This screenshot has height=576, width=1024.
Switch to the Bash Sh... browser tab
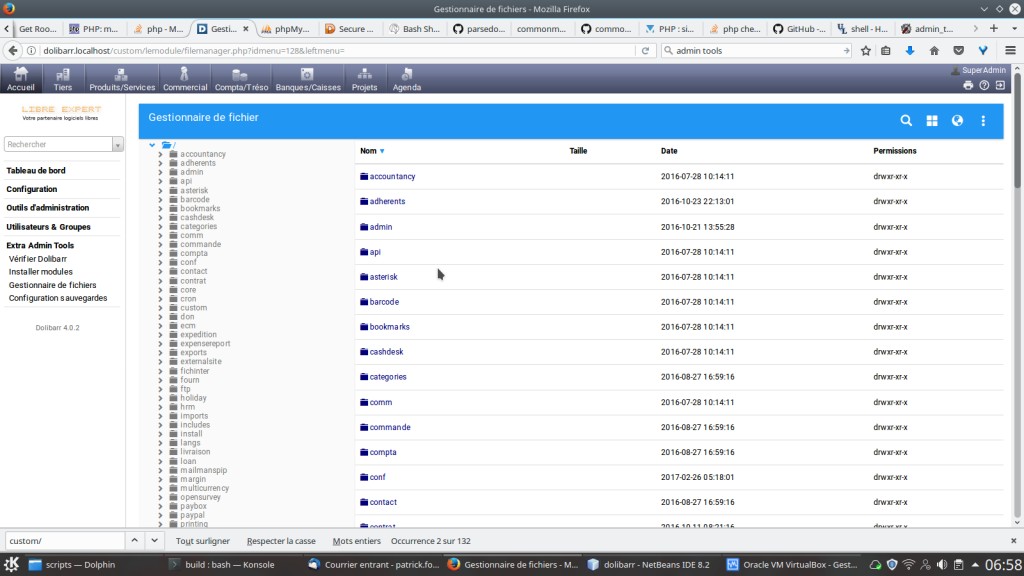414,29
